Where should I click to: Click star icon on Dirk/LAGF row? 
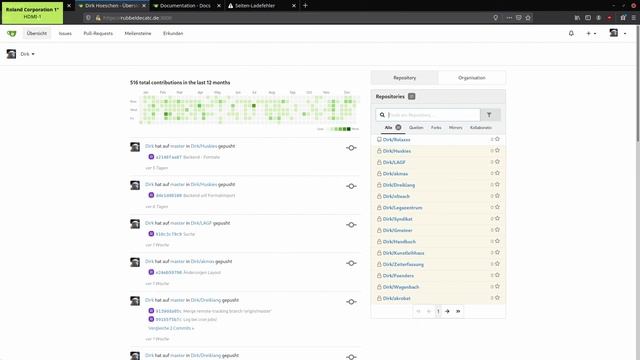click(497, 162)
